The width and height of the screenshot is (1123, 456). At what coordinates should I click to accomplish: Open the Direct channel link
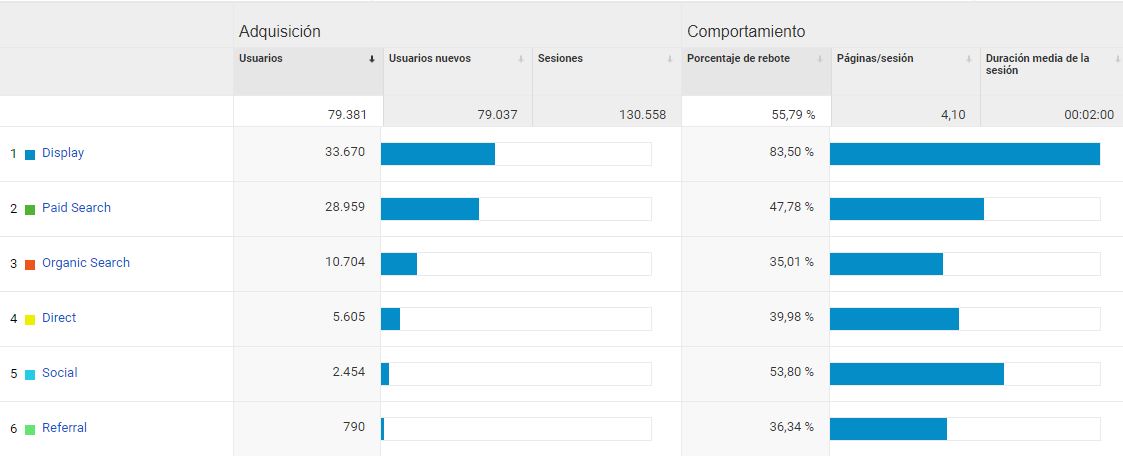59,318
